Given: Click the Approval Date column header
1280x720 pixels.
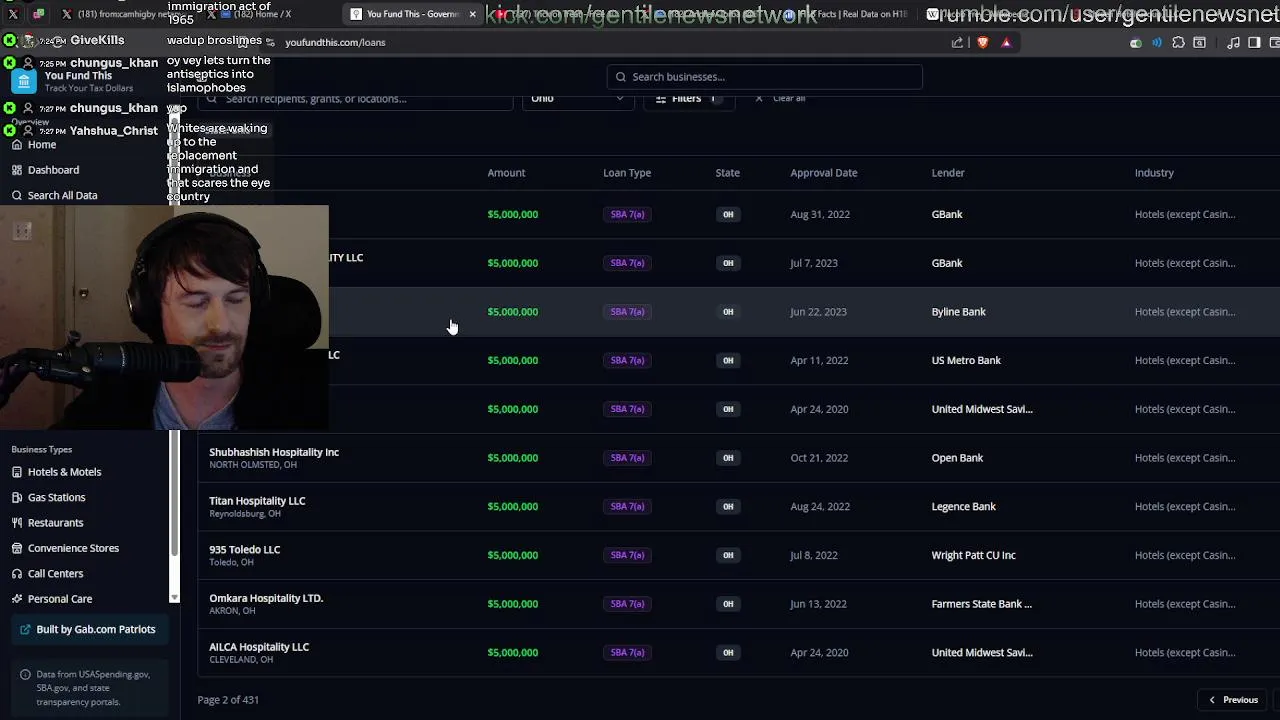Looking at the screenshot, I should pos(824,173).
